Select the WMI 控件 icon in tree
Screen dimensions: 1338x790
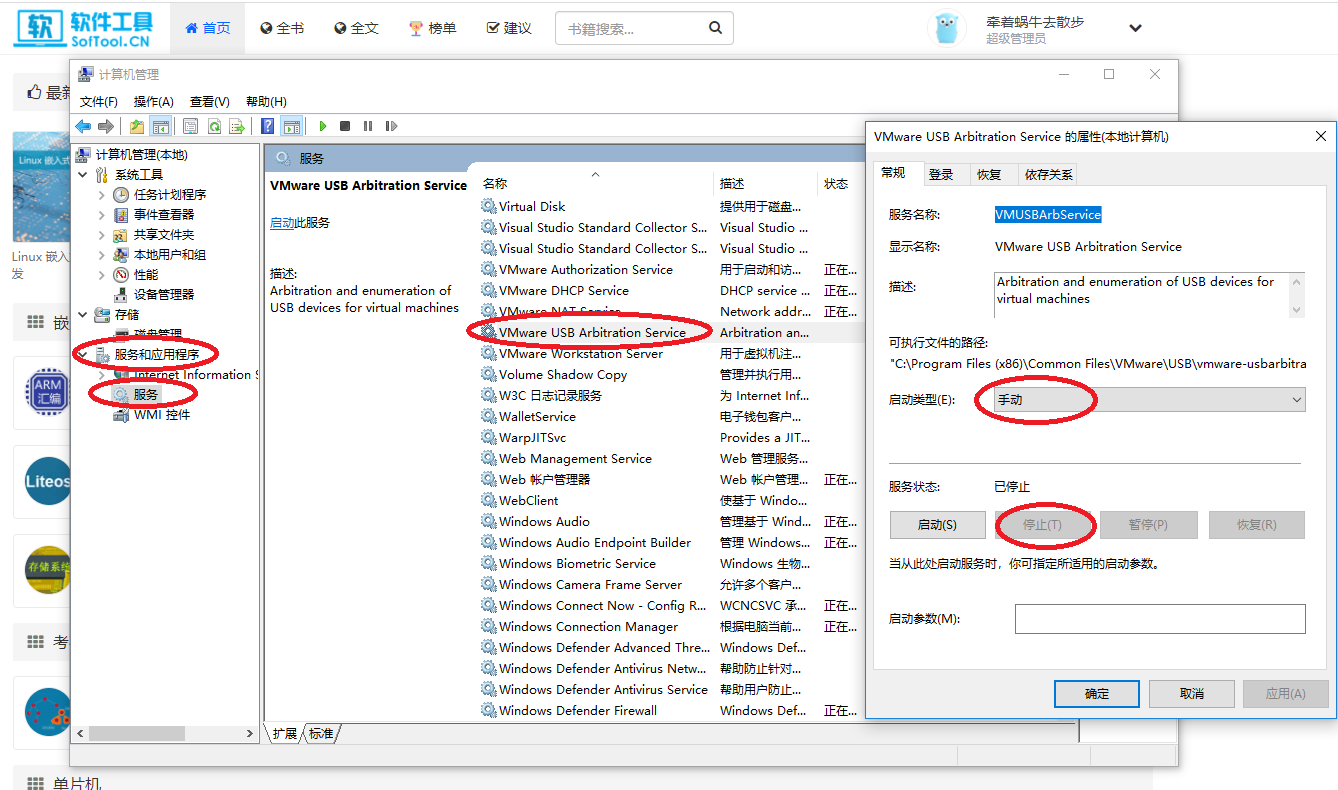(x=121, y=415)
